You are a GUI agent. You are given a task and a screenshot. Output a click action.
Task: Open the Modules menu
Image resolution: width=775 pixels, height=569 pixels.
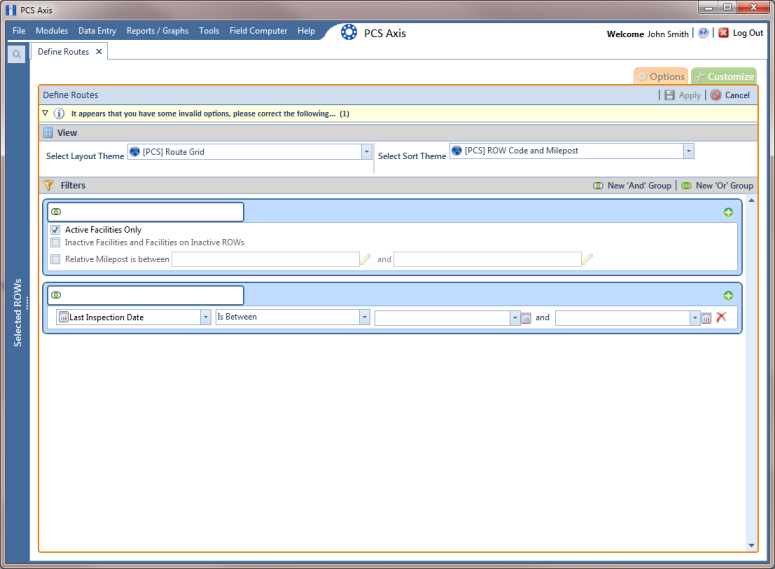pos(51,31)
